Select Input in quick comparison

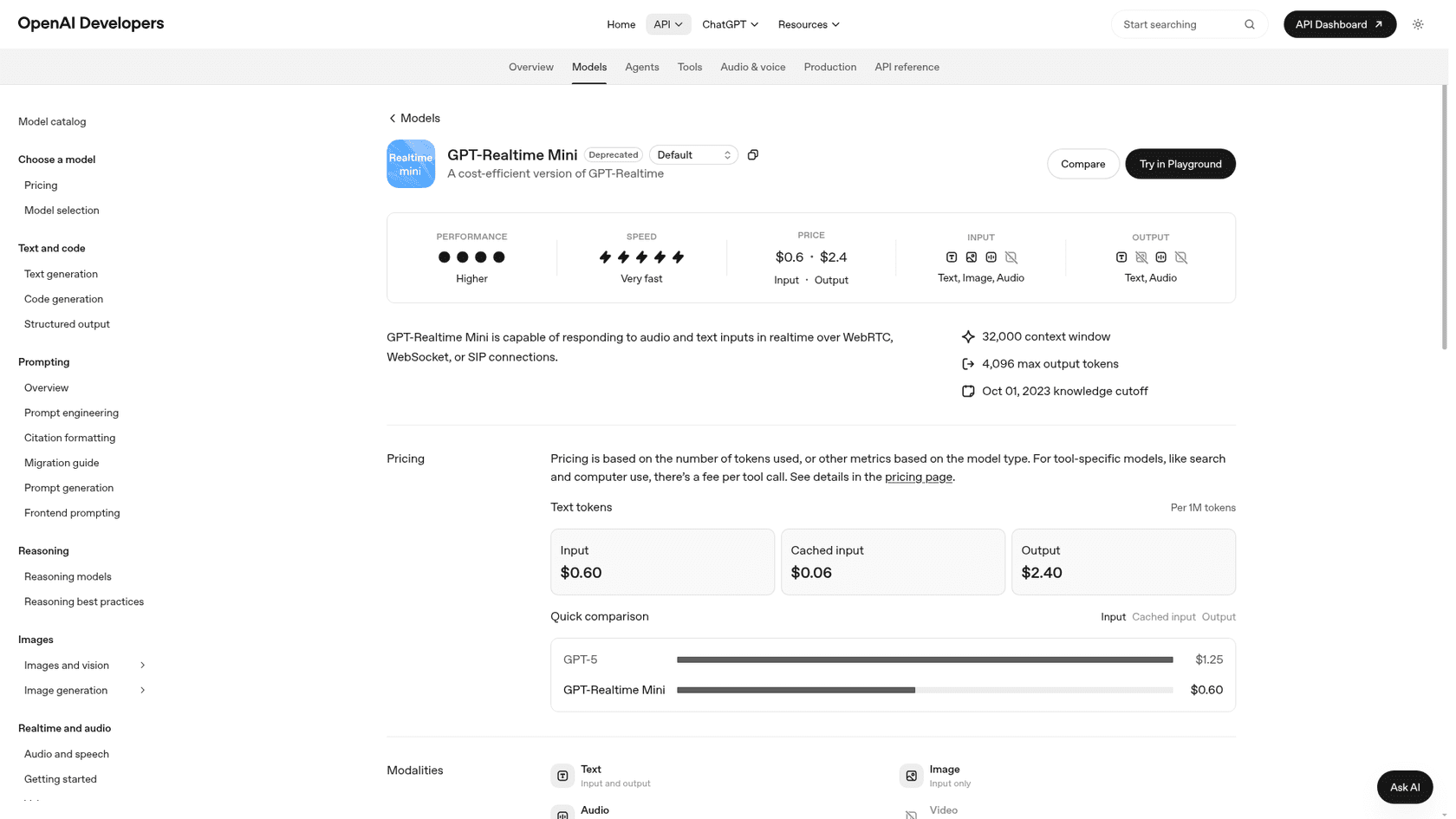tap(1113, 617)
